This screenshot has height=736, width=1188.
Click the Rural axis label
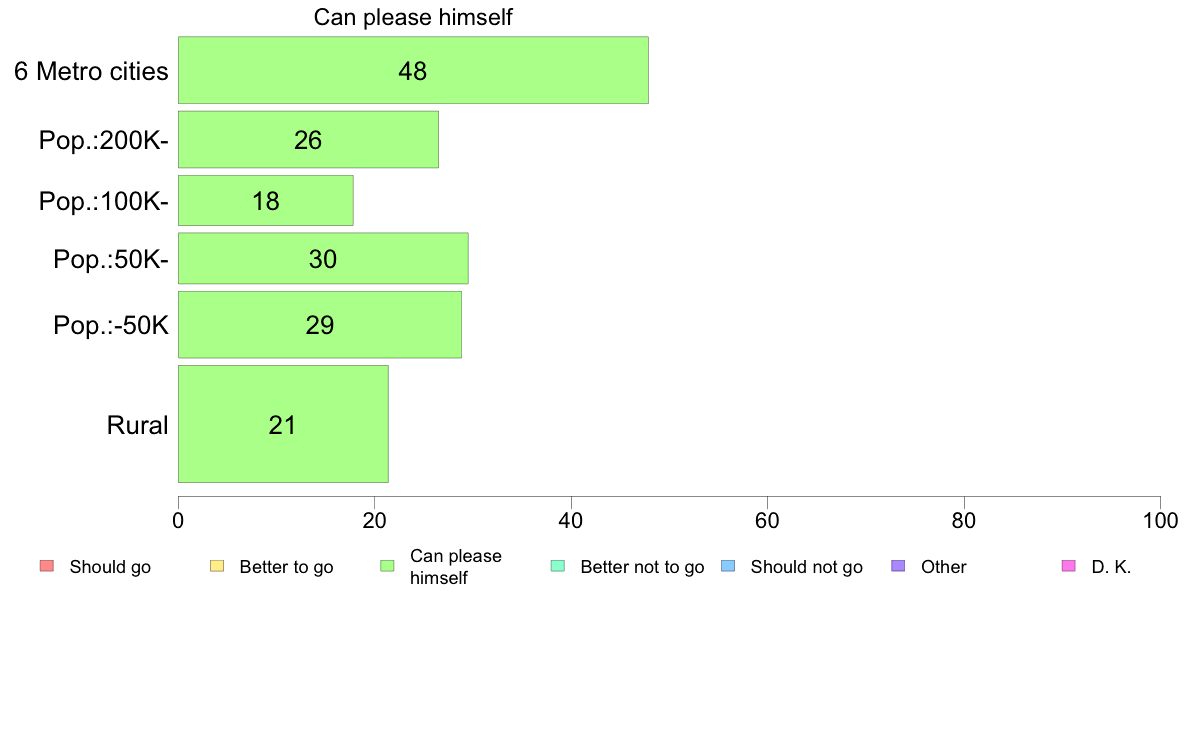coord(137,425)
